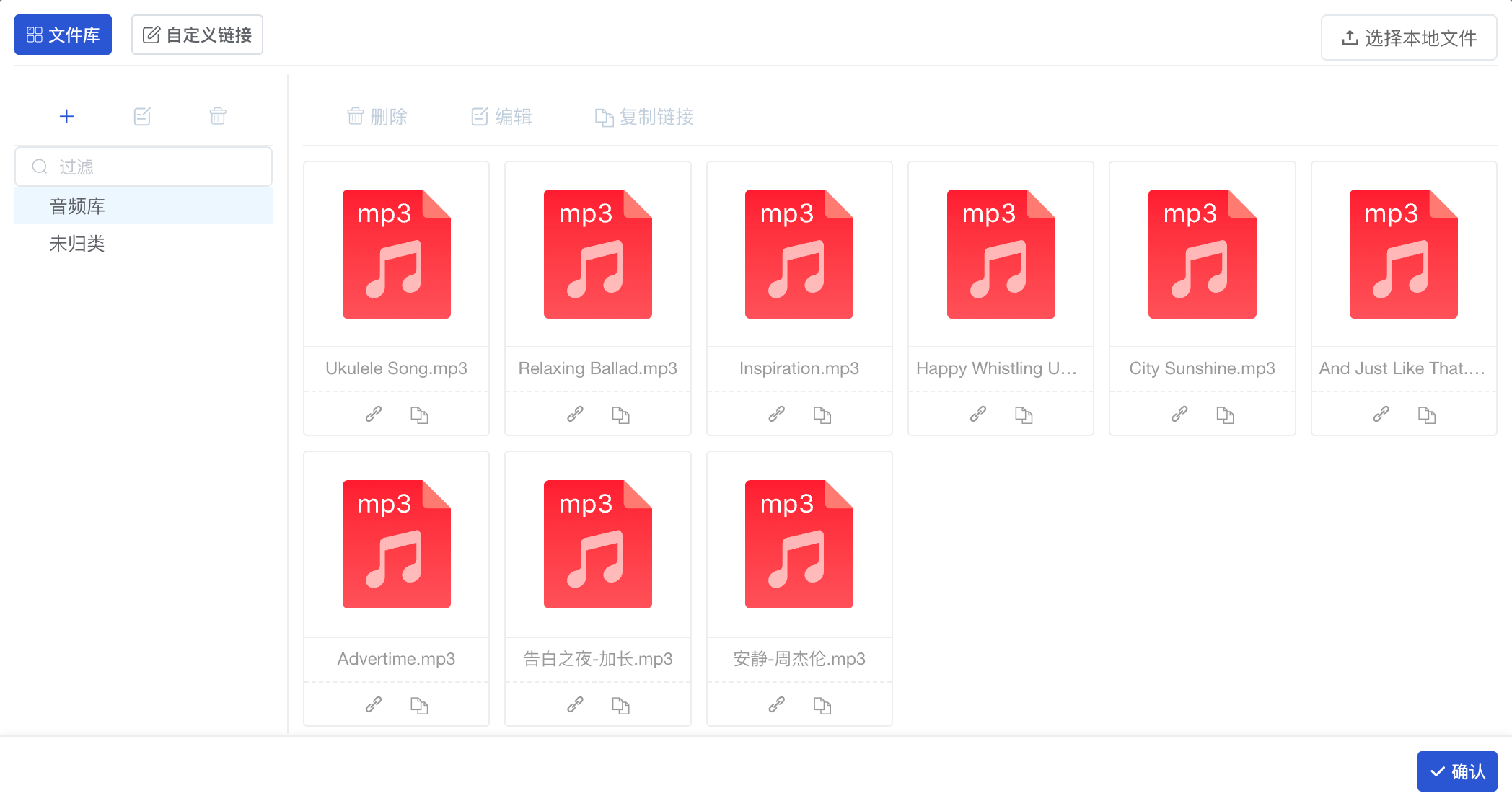Click the trash icon above filter box
1512x806 pixels.
coord(218,116)
